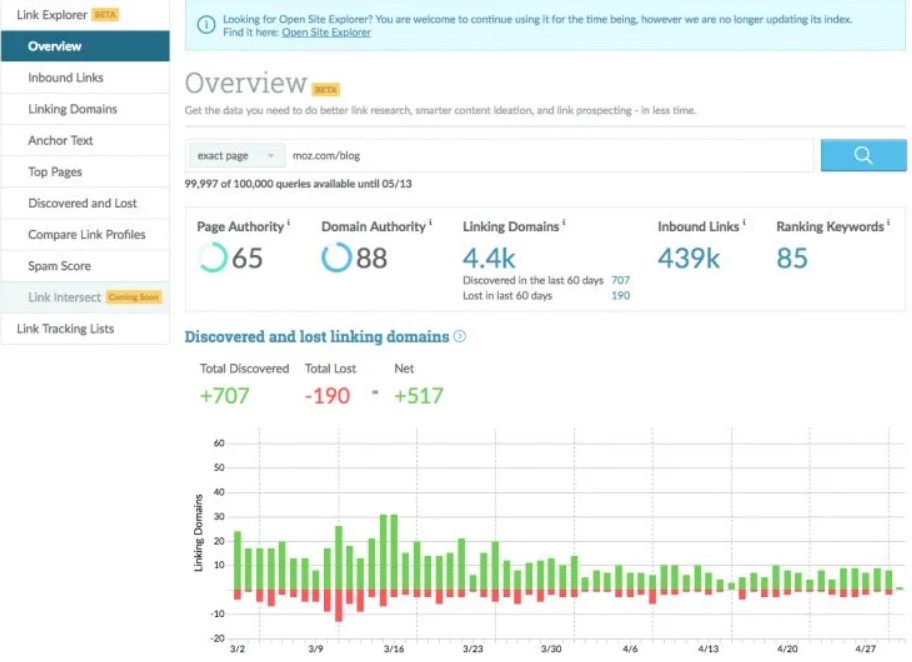Open info tooltip next to Linking Domains
The image size is (912, 662).
(x=564, y=222)
